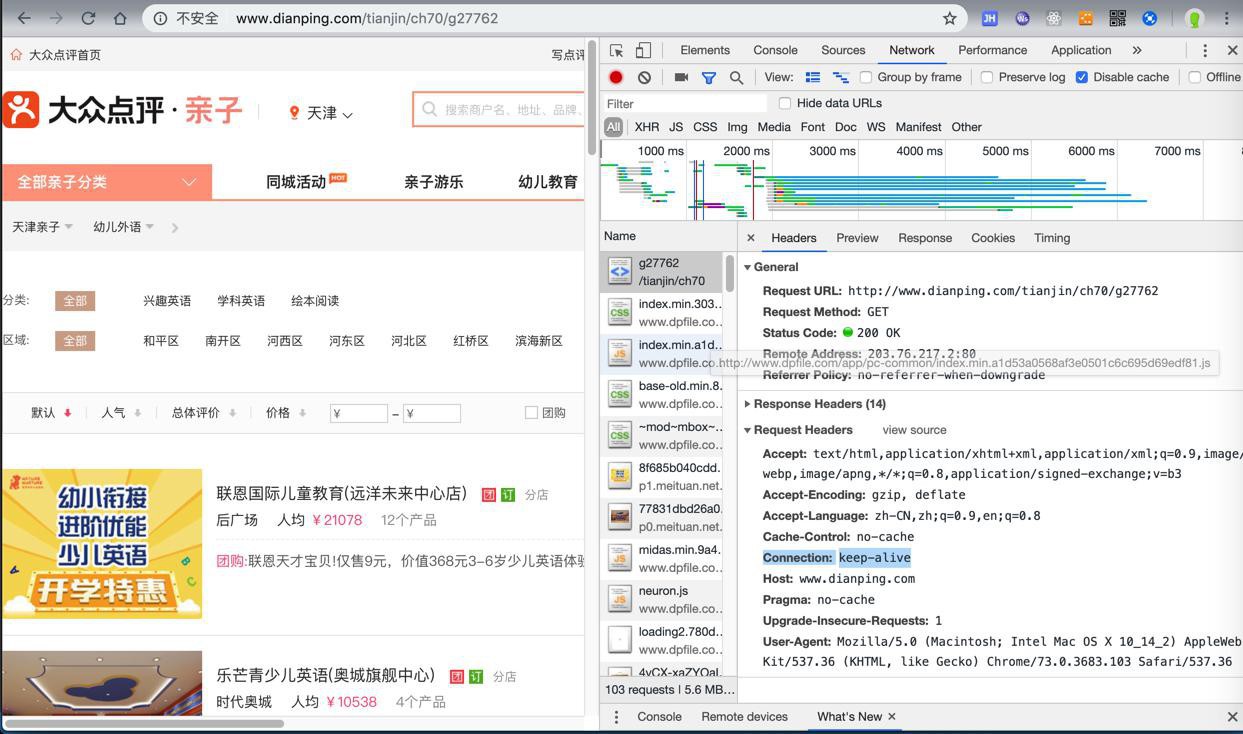Open network search with the magnifier icon

[736, 77]
